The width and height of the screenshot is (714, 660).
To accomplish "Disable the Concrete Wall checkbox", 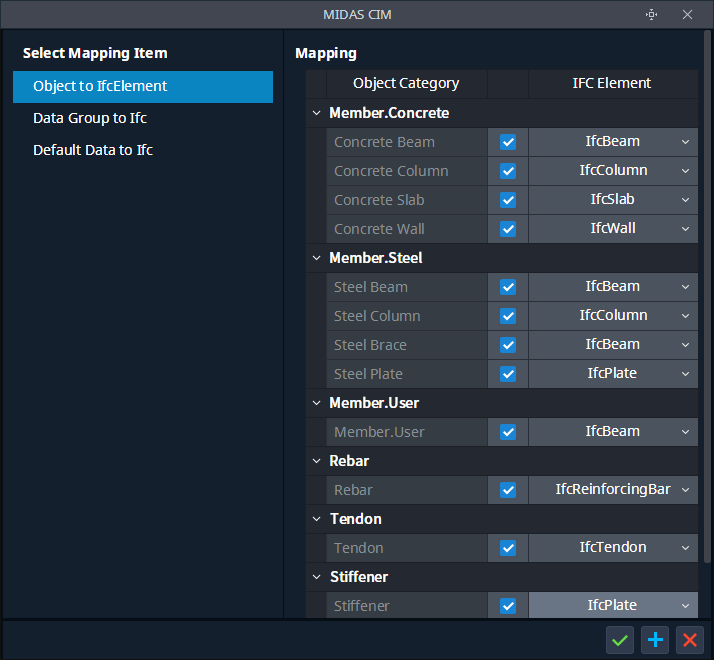I will [508, 229].
